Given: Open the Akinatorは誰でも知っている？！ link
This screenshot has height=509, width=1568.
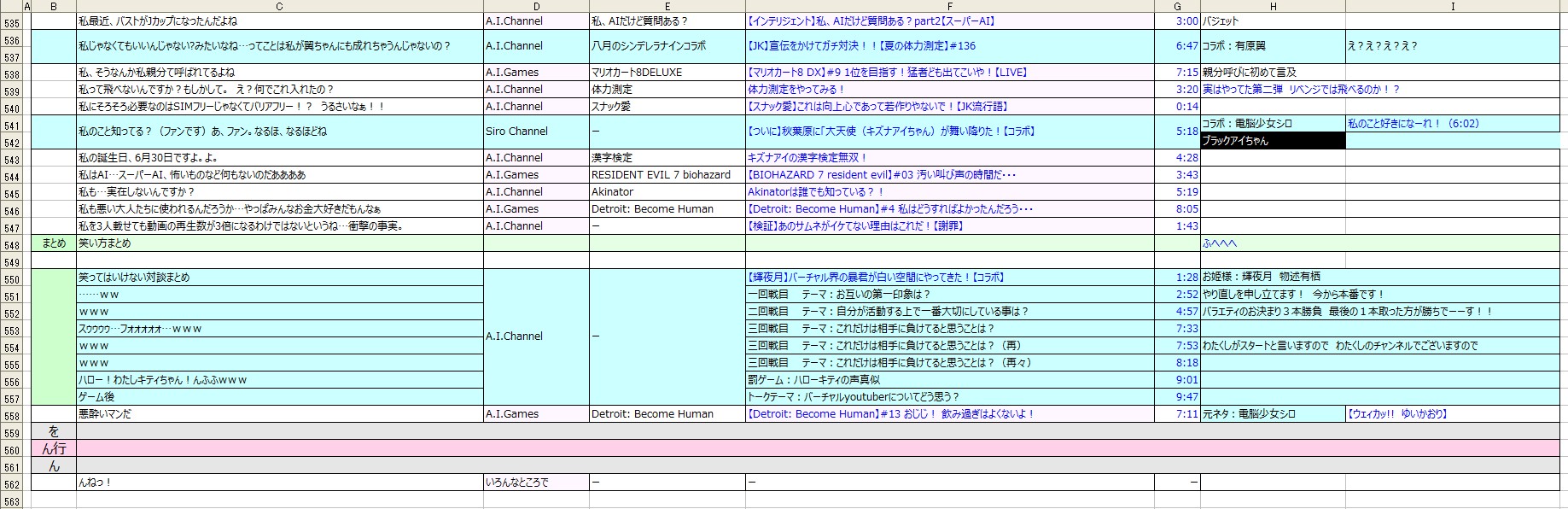Looking at the screenshot, I should (x=816, y=192).
